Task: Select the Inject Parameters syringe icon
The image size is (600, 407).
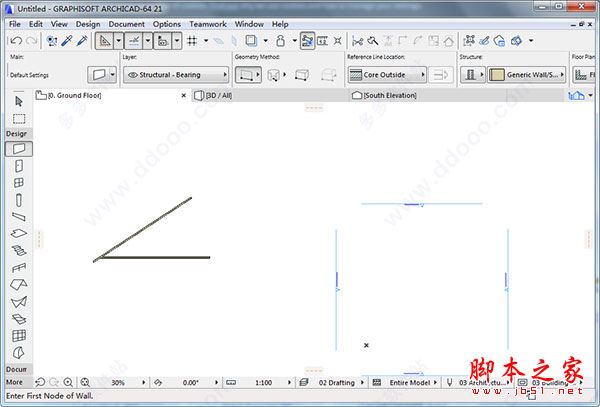Action: (x=82, y=41)
